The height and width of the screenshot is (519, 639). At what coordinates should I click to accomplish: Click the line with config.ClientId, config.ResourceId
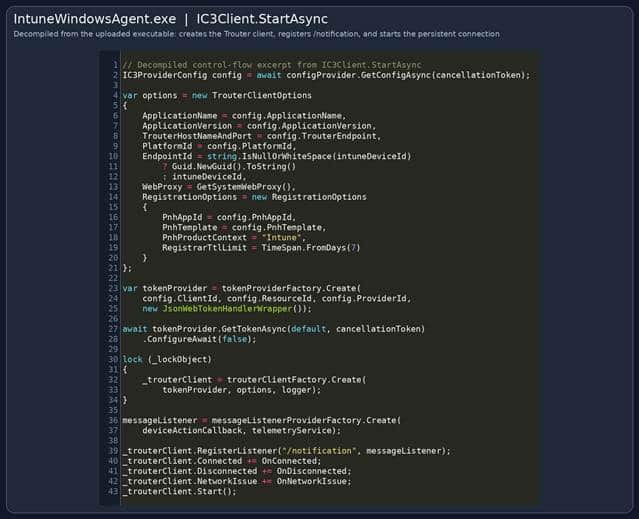point(277,299)
